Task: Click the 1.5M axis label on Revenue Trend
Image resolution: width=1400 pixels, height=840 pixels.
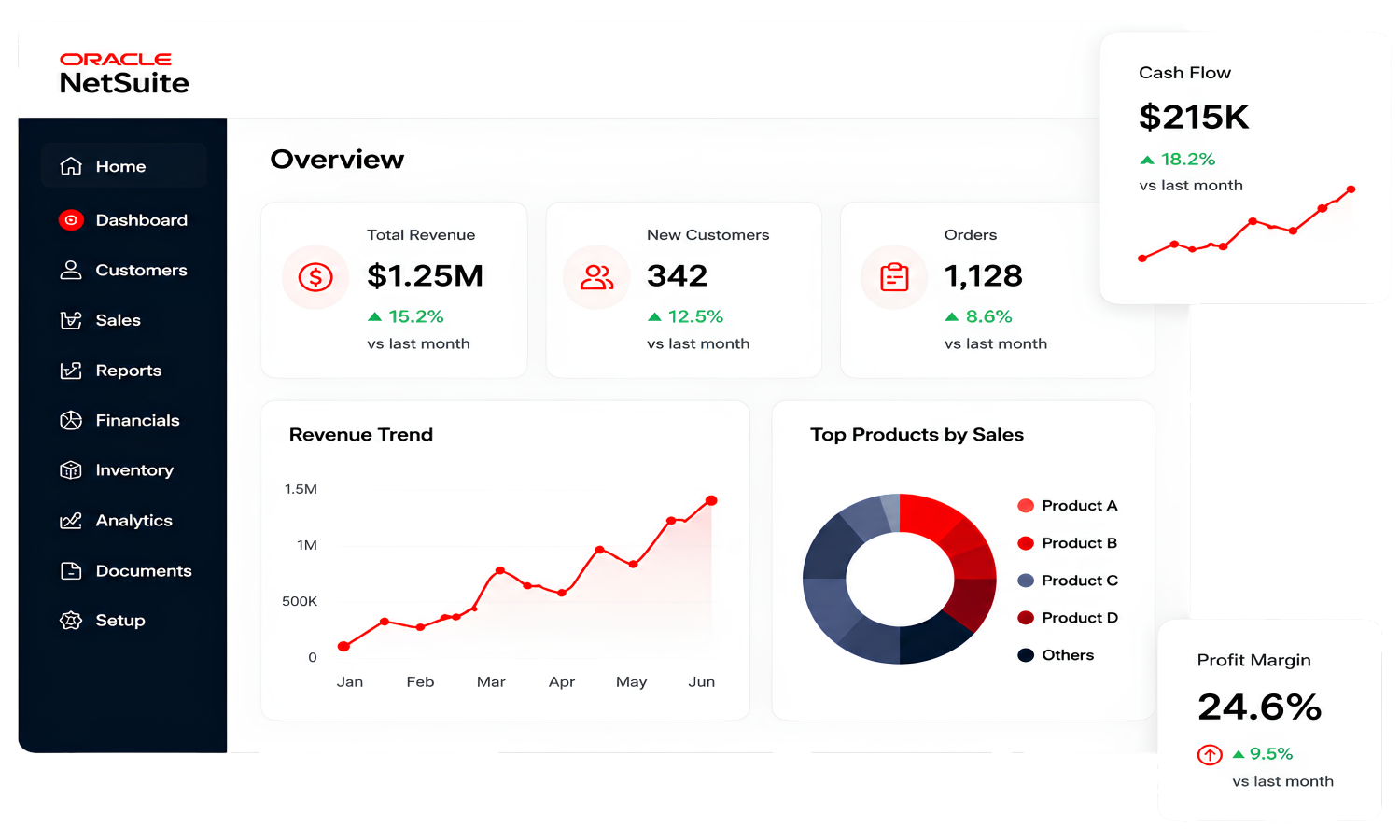Action: click(x=301, y=489)
